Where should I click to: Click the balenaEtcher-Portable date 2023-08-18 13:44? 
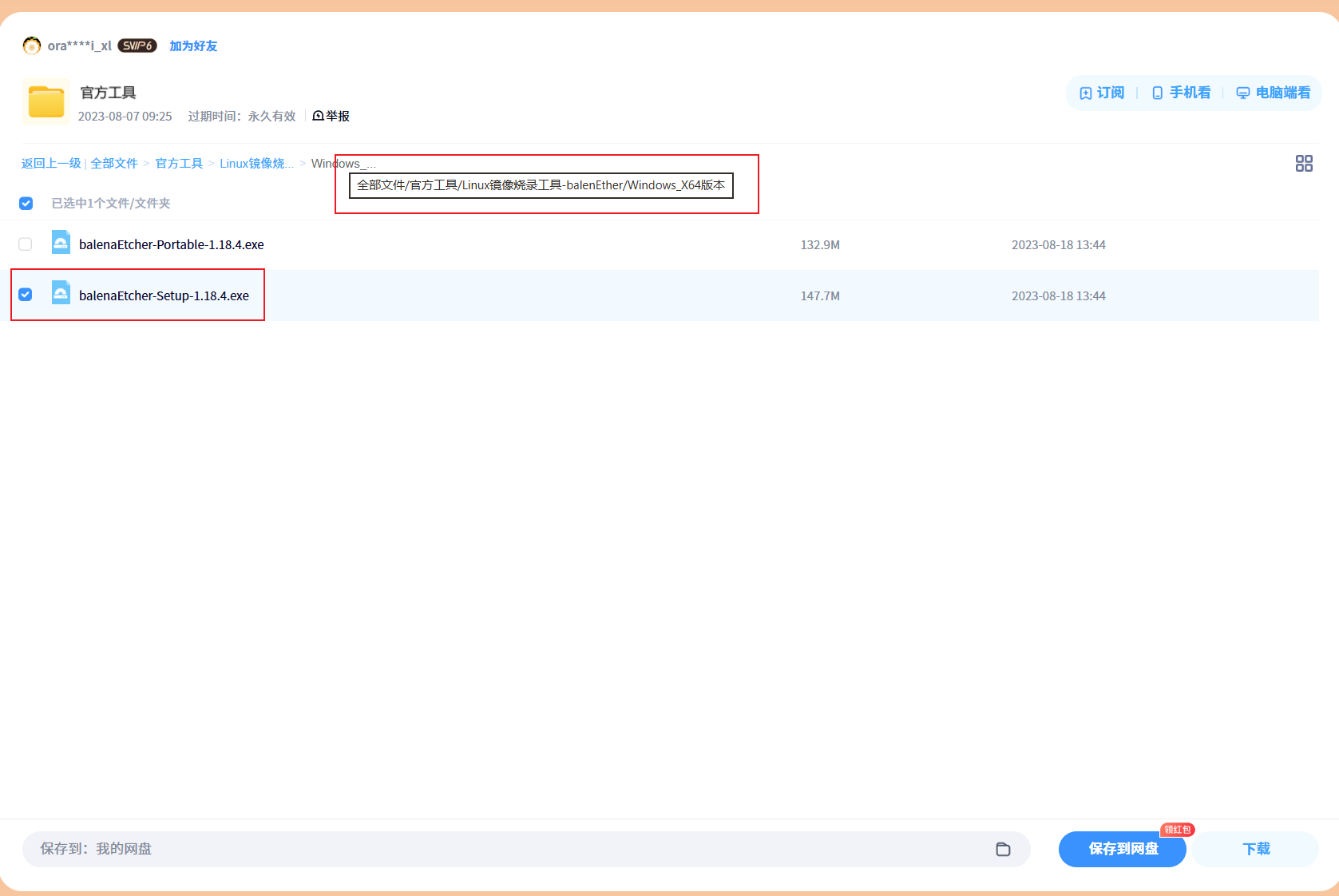1059,245
